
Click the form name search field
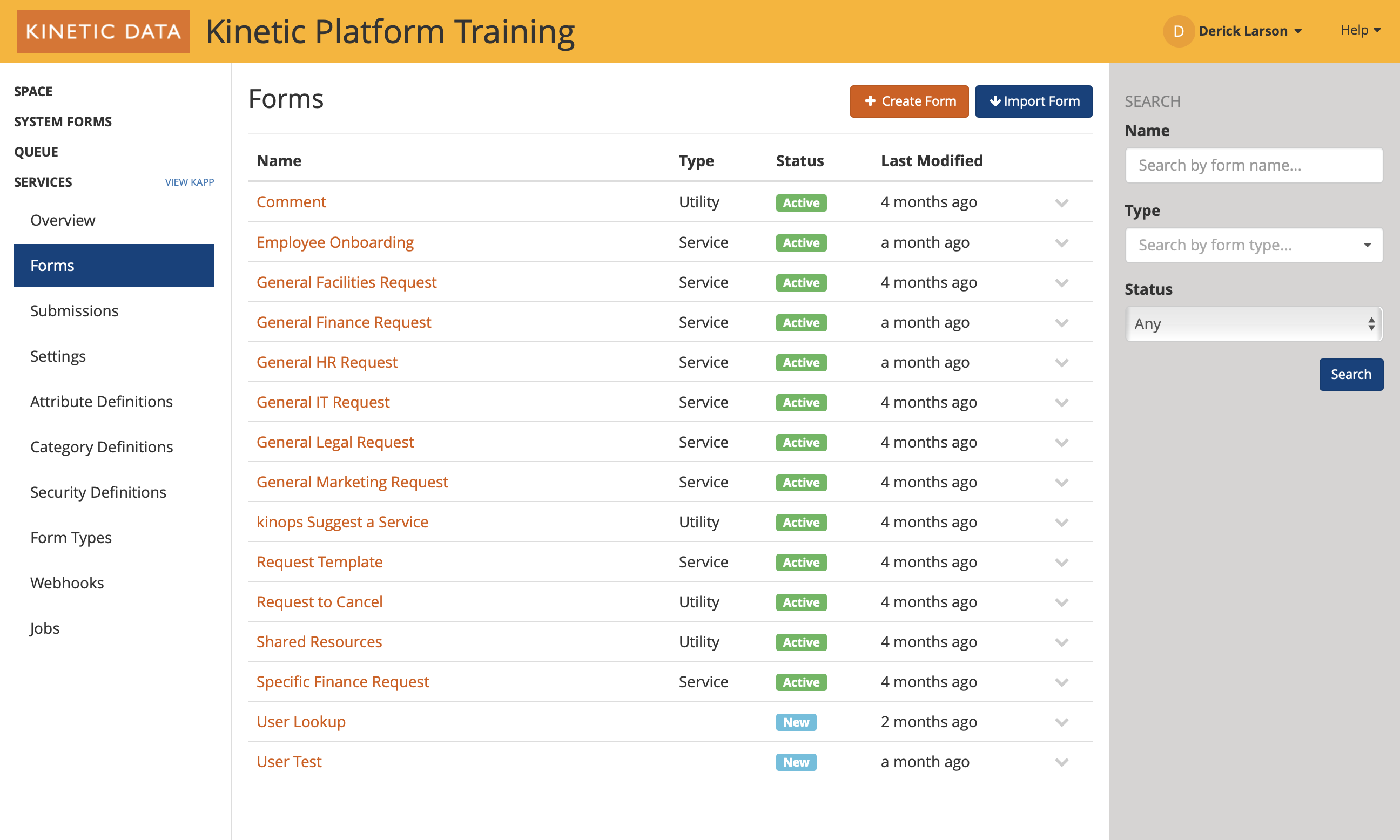point(1253,165)
